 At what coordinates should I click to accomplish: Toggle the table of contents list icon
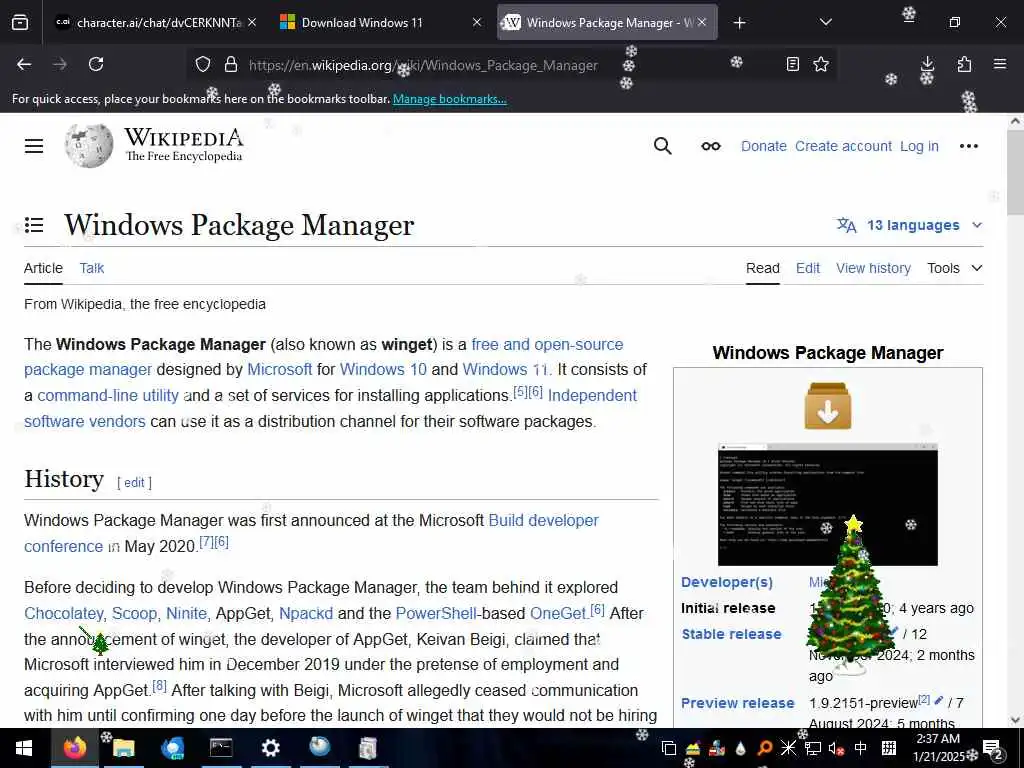[34, 225]
